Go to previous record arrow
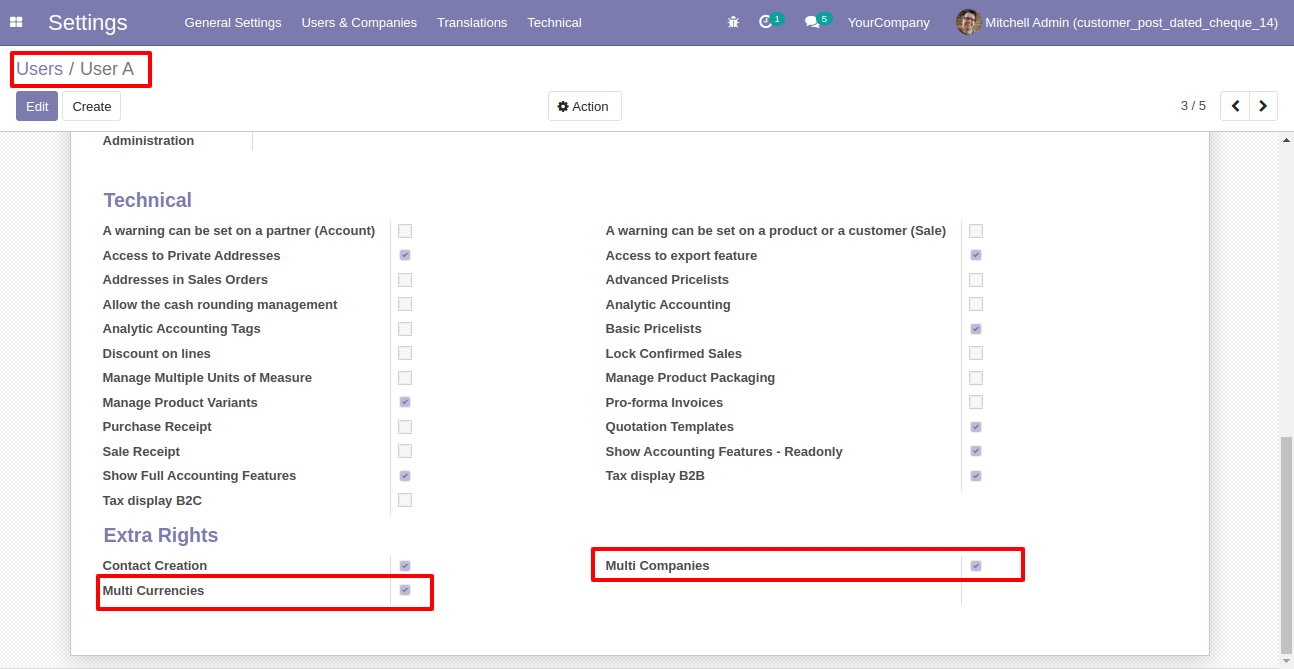 click(1235, 106)
